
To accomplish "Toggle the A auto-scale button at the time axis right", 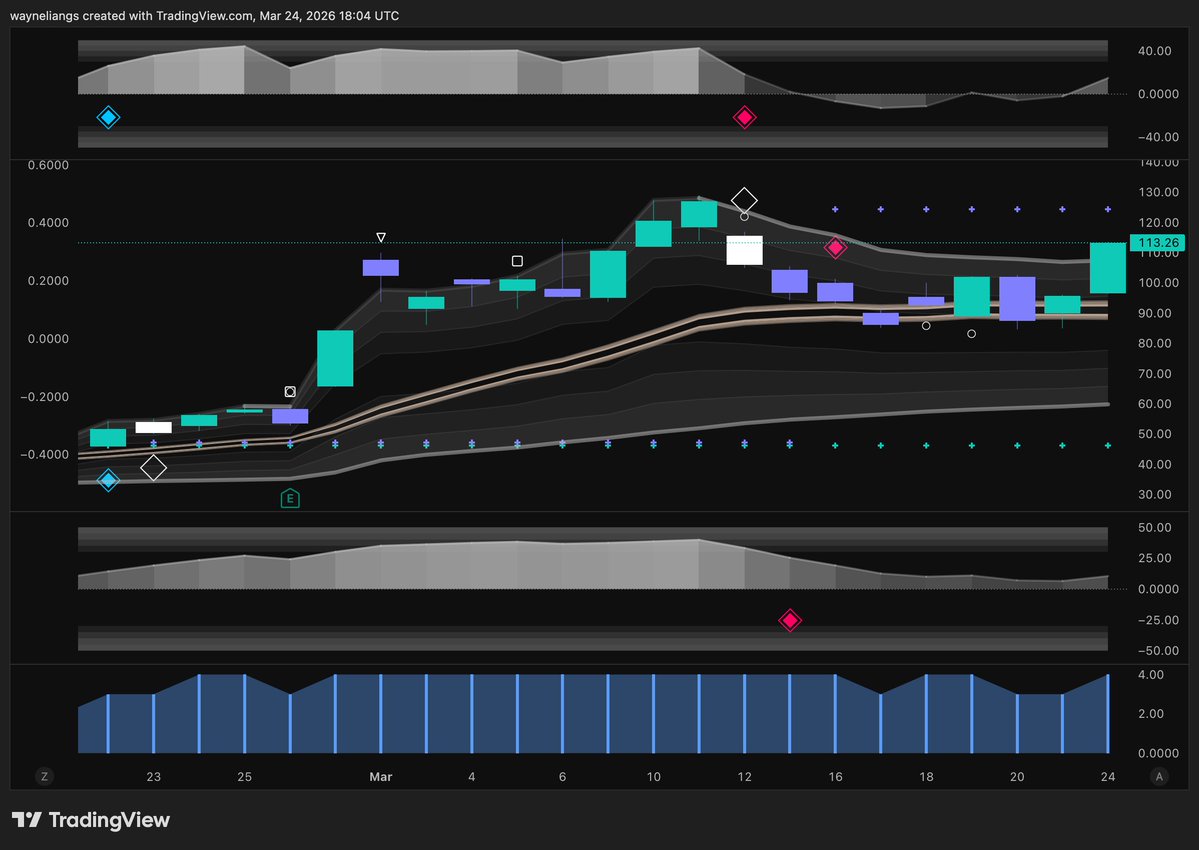I will coord(1159,777).
